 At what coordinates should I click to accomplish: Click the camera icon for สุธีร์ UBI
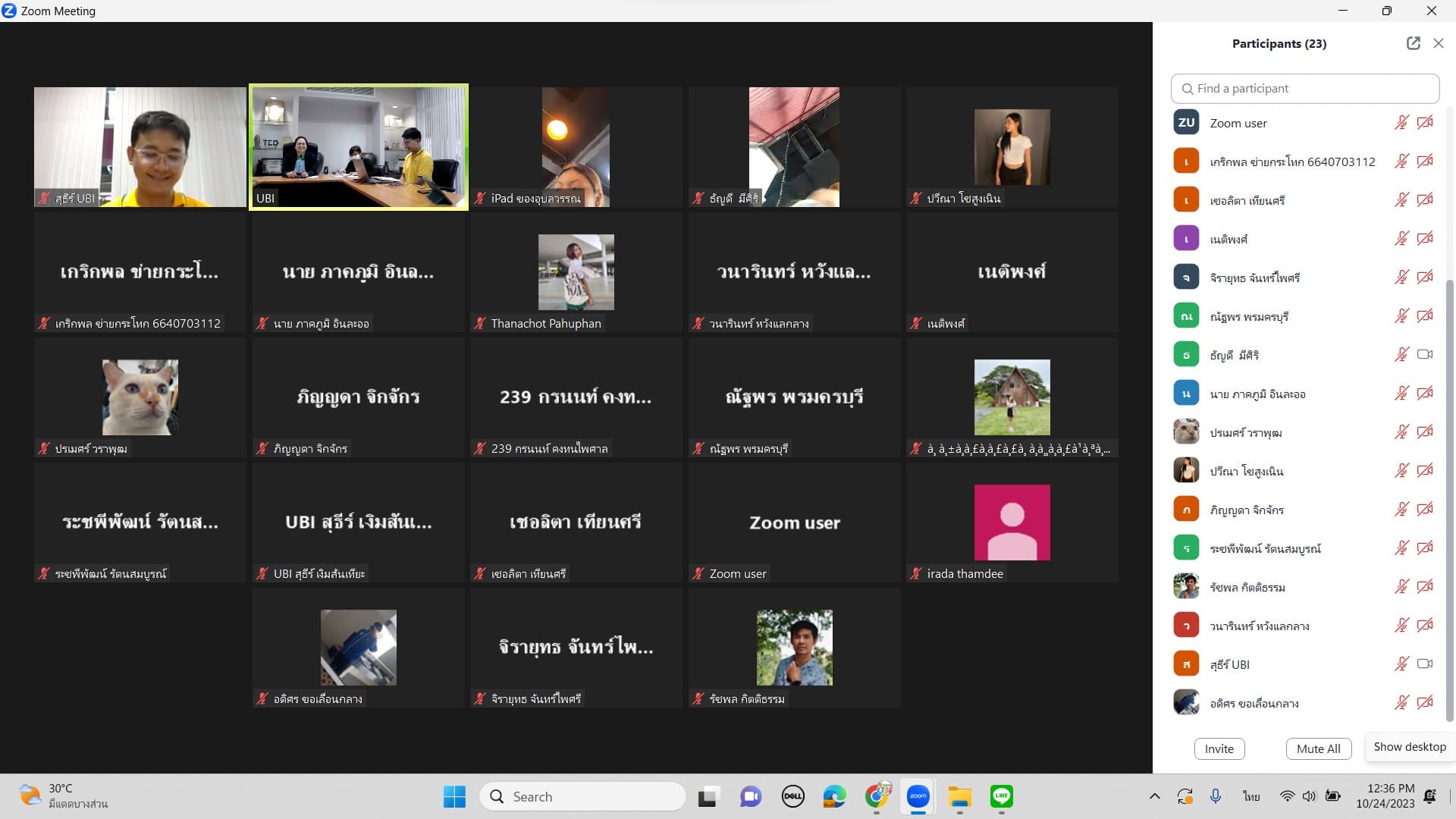(1425, 664)
